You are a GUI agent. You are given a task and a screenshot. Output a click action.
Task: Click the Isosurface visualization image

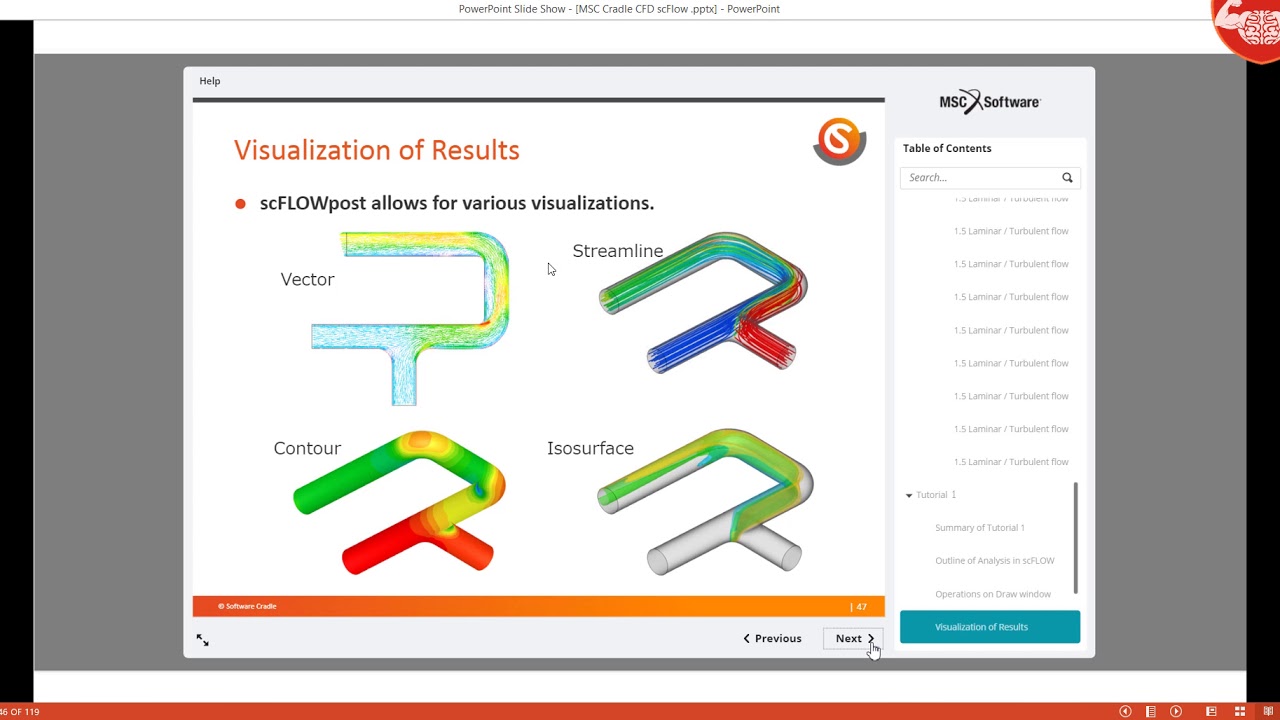[x=705, y=502]
